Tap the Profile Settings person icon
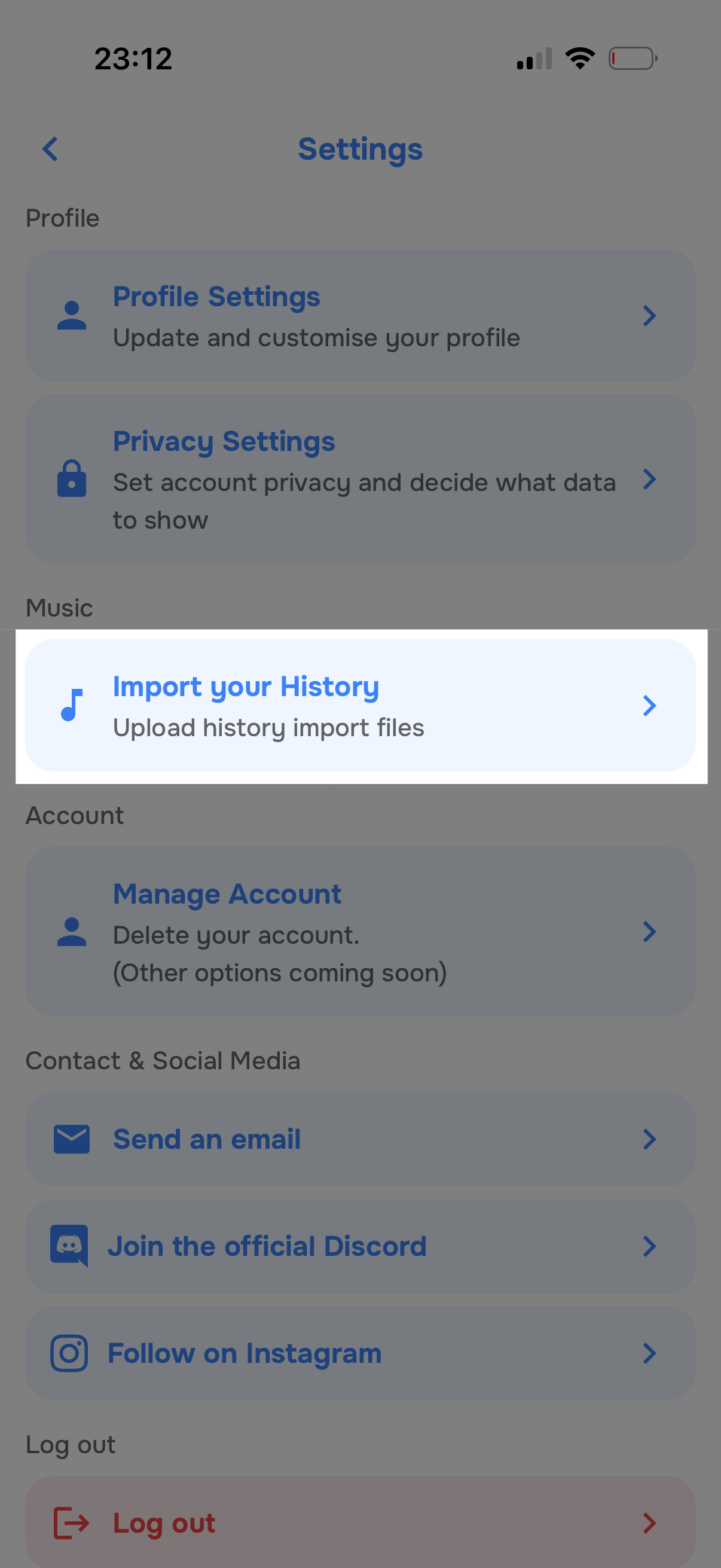The image size is (721, 1568). [72, 315]
